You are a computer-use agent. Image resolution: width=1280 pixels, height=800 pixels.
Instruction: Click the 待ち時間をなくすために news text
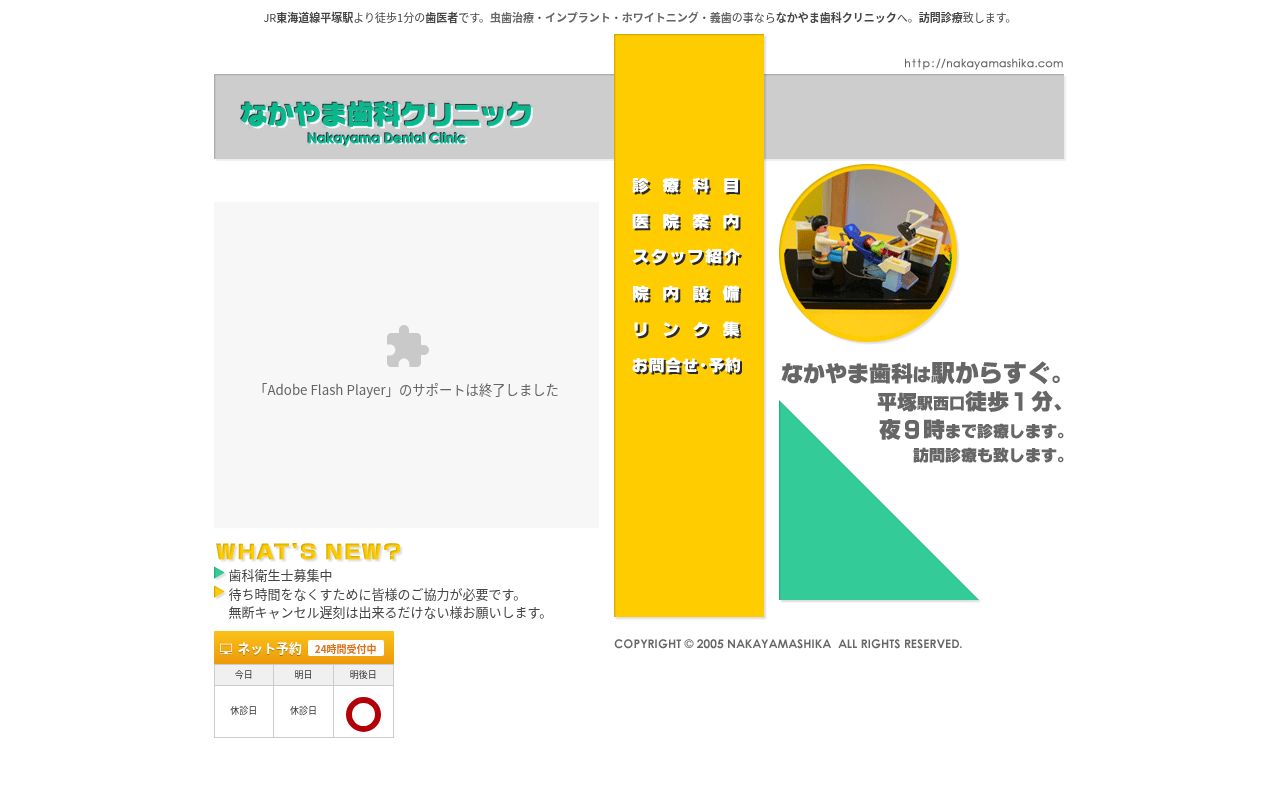click(375, 594)
